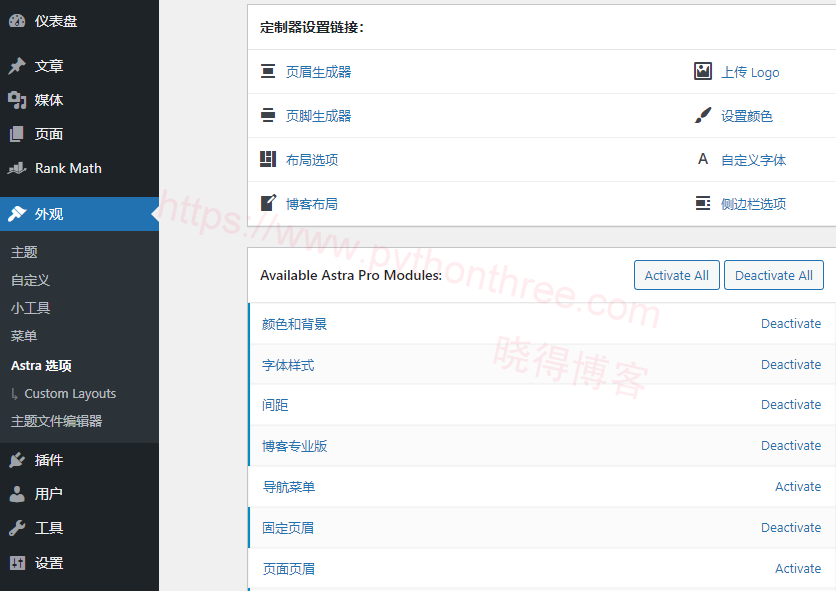Click the pushpin icon for 文章
836x591 pixels.
coord(17,66)
